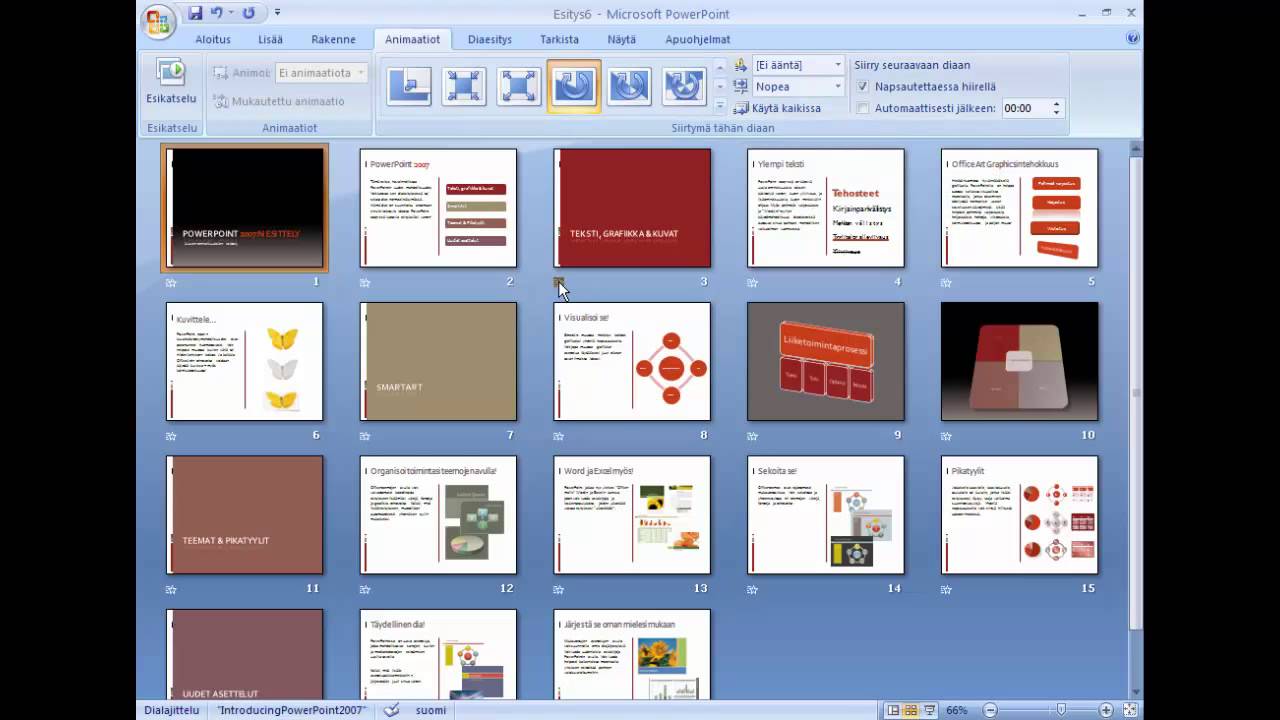
Task: Click the Redo icon in quick access toolbar
Action: point(249,13)
